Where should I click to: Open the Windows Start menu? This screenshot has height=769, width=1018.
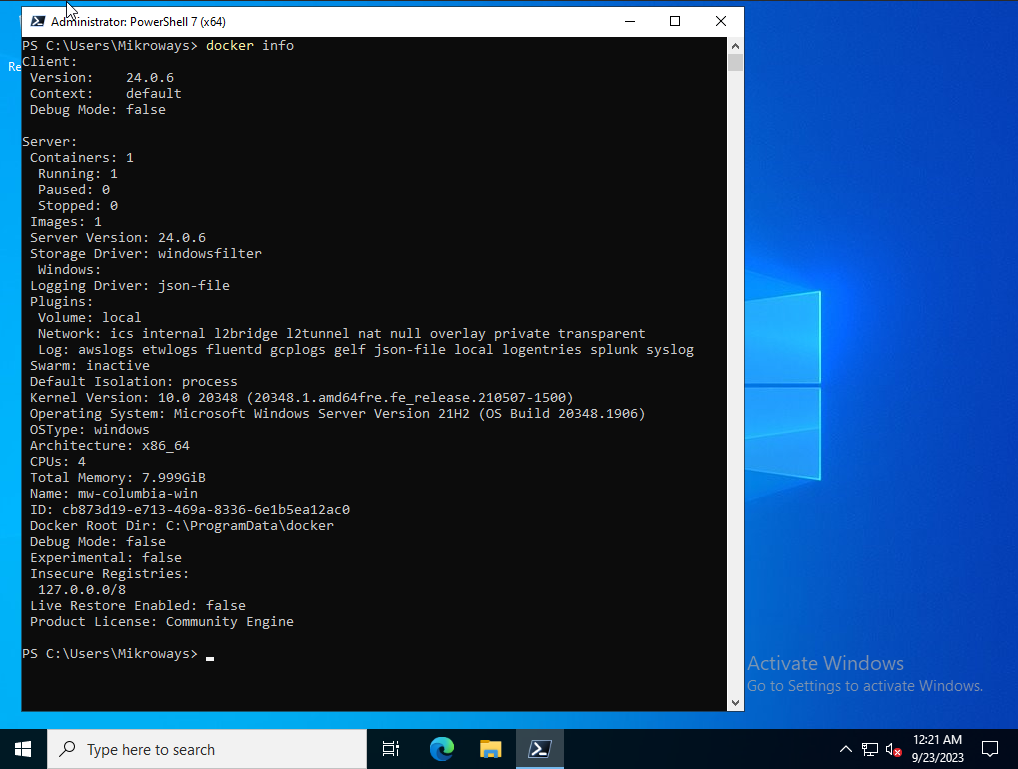(23, 750)
